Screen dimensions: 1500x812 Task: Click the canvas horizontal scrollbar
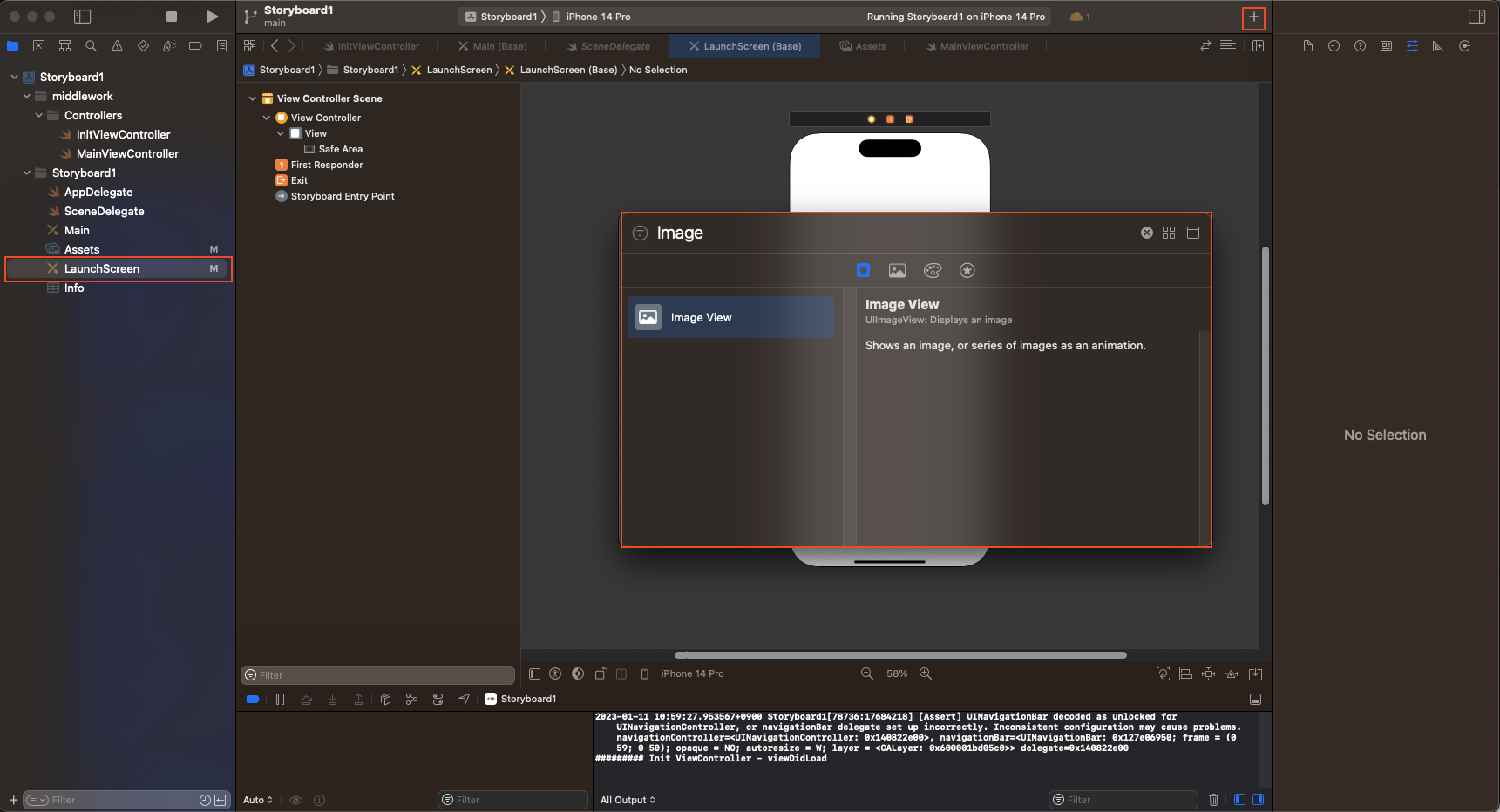pos(900,654)
